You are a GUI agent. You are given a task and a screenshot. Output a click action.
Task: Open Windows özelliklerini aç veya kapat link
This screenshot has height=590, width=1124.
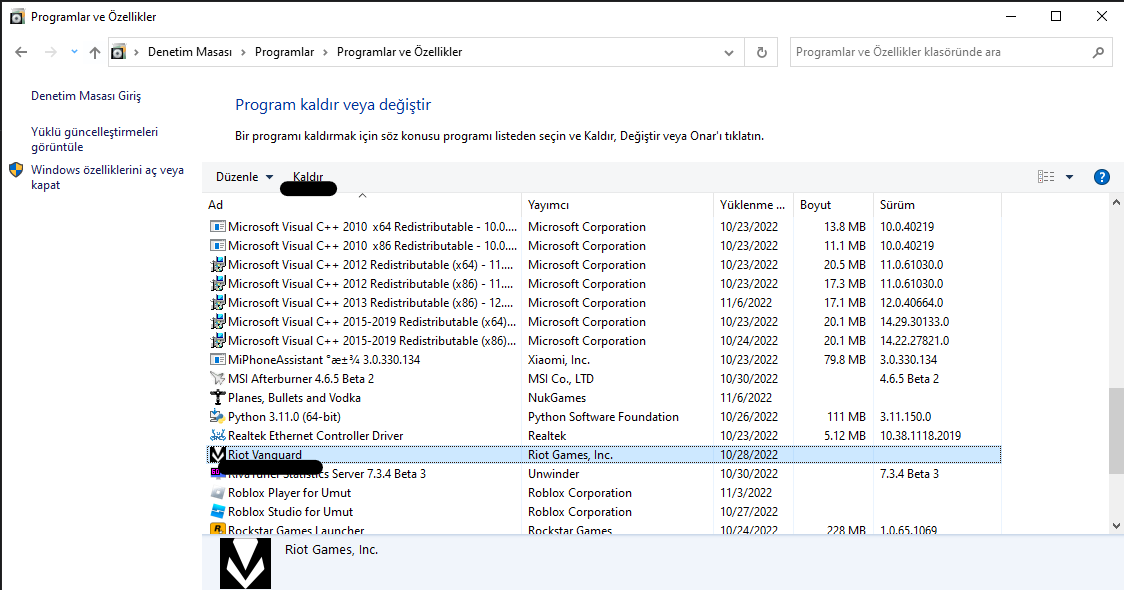point(107,177)
